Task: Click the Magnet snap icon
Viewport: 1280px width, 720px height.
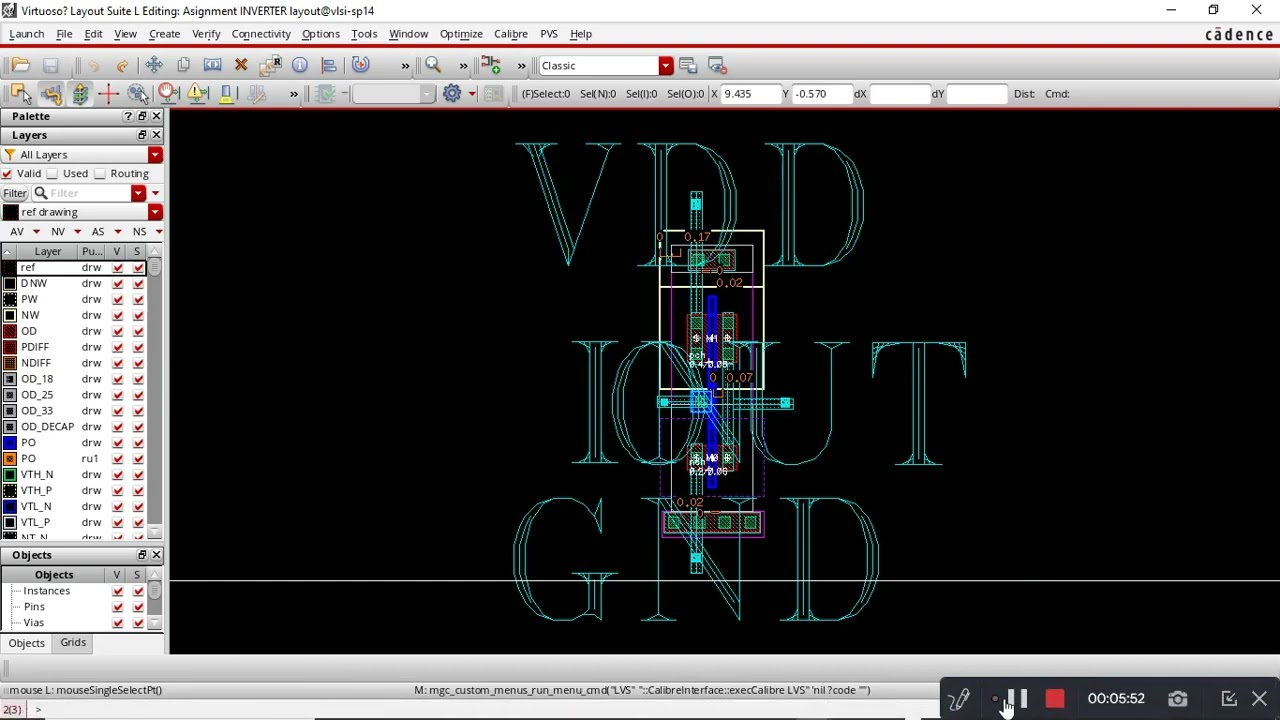Action: (x=361, y=65)
